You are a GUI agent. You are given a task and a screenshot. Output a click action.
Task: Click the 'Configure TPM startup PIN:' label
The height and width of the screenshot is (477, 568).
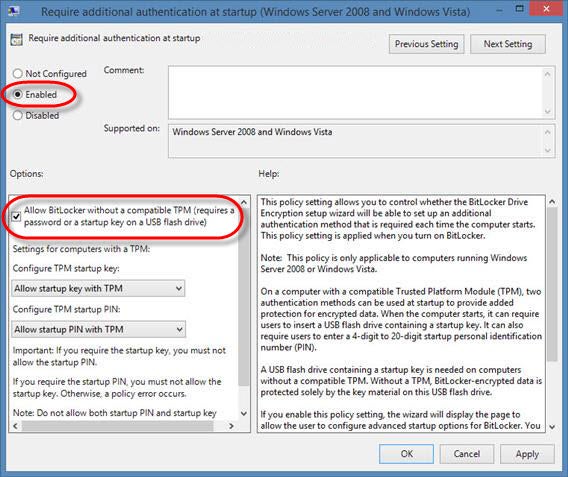66,309
